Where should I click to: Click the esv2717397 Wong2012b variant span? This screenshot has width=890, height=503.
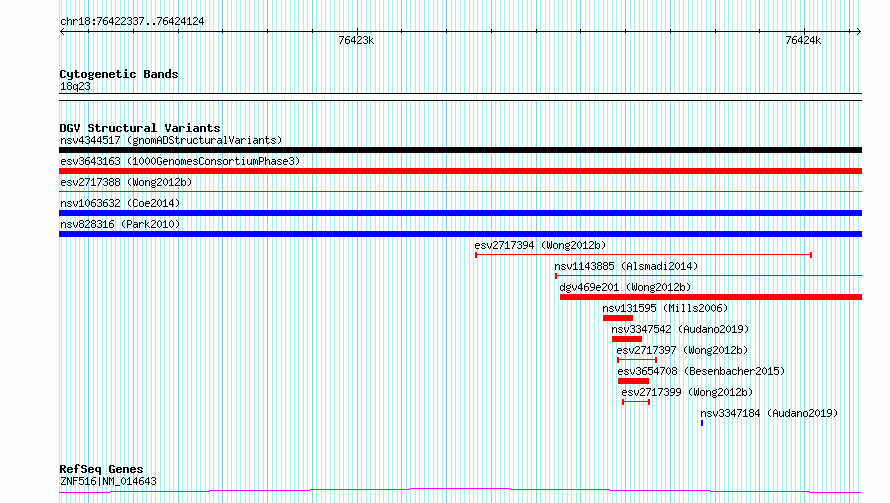pos(637,360)
